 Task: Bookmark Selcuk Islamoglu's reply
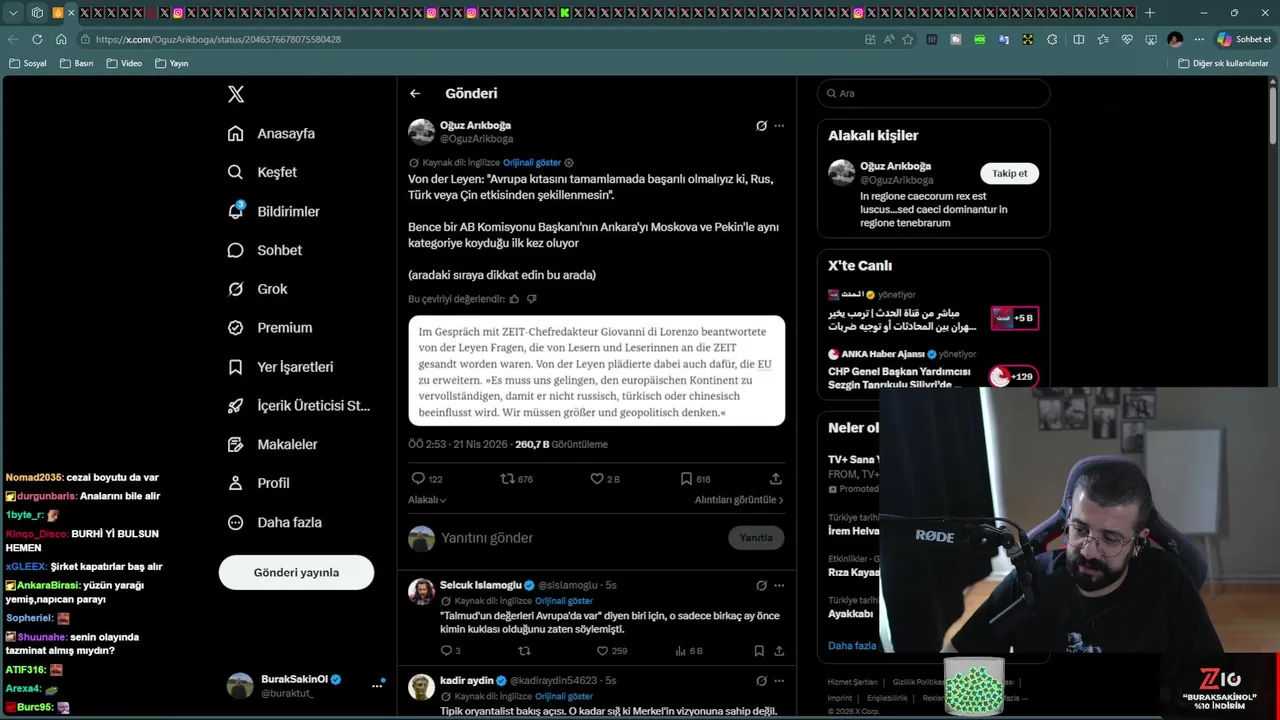pos(759,651)
